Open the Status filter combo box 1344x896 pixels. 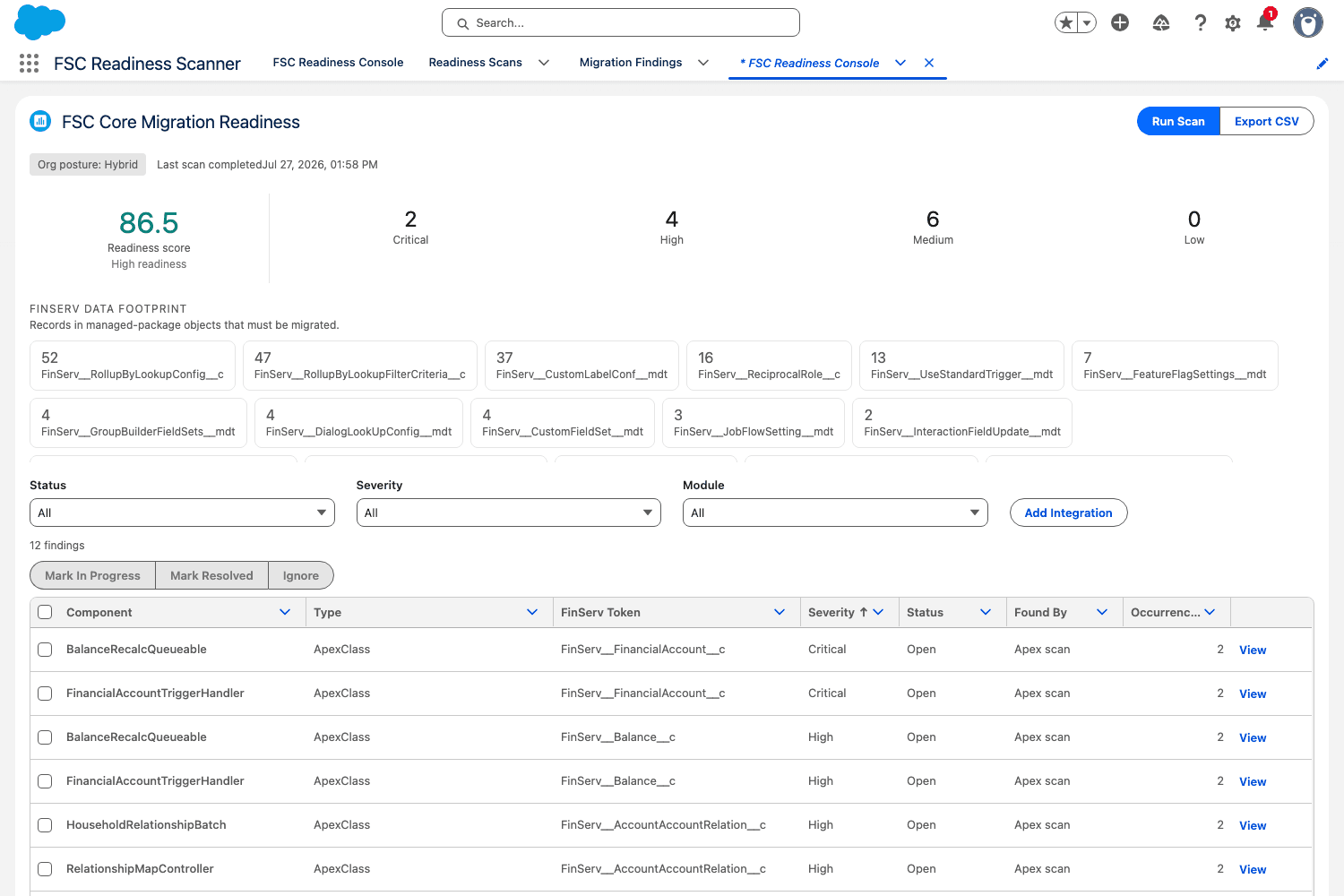click(x=182, y=513)
